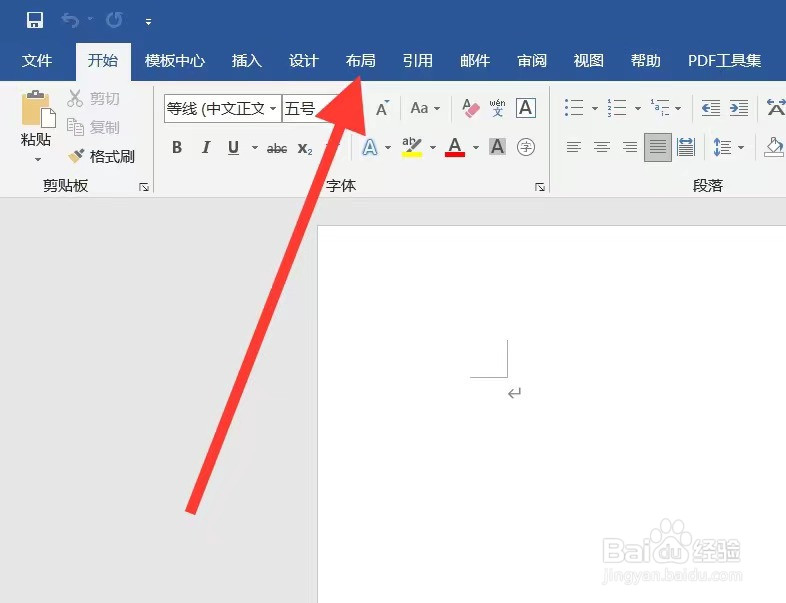
Task: Increase paragraph indent
Action: [x=739, y=108]
